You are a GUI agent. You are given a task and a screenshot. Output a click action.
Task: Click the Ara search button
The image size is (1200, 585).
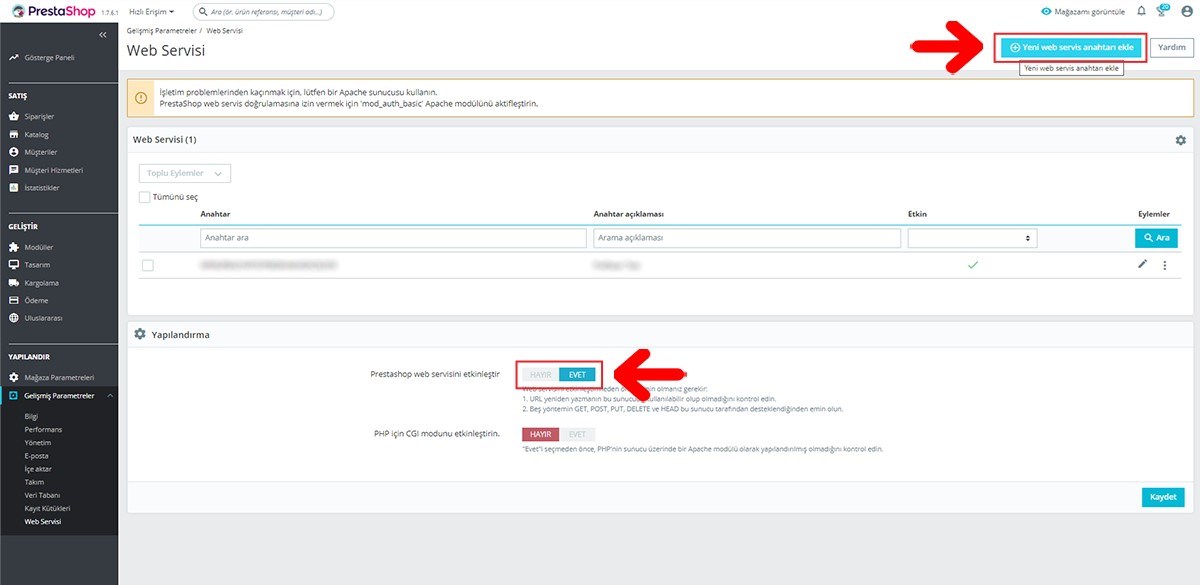click(1156, 238)
